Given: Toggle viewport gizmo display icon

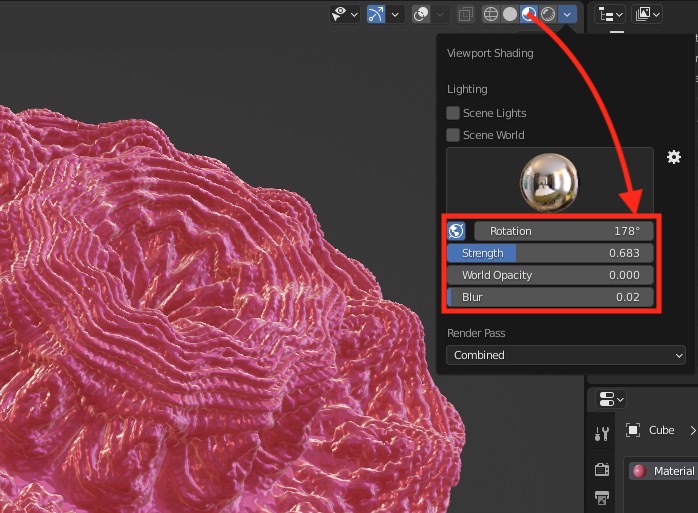Looking at the screenshot, I should click(x=375, y=14).
